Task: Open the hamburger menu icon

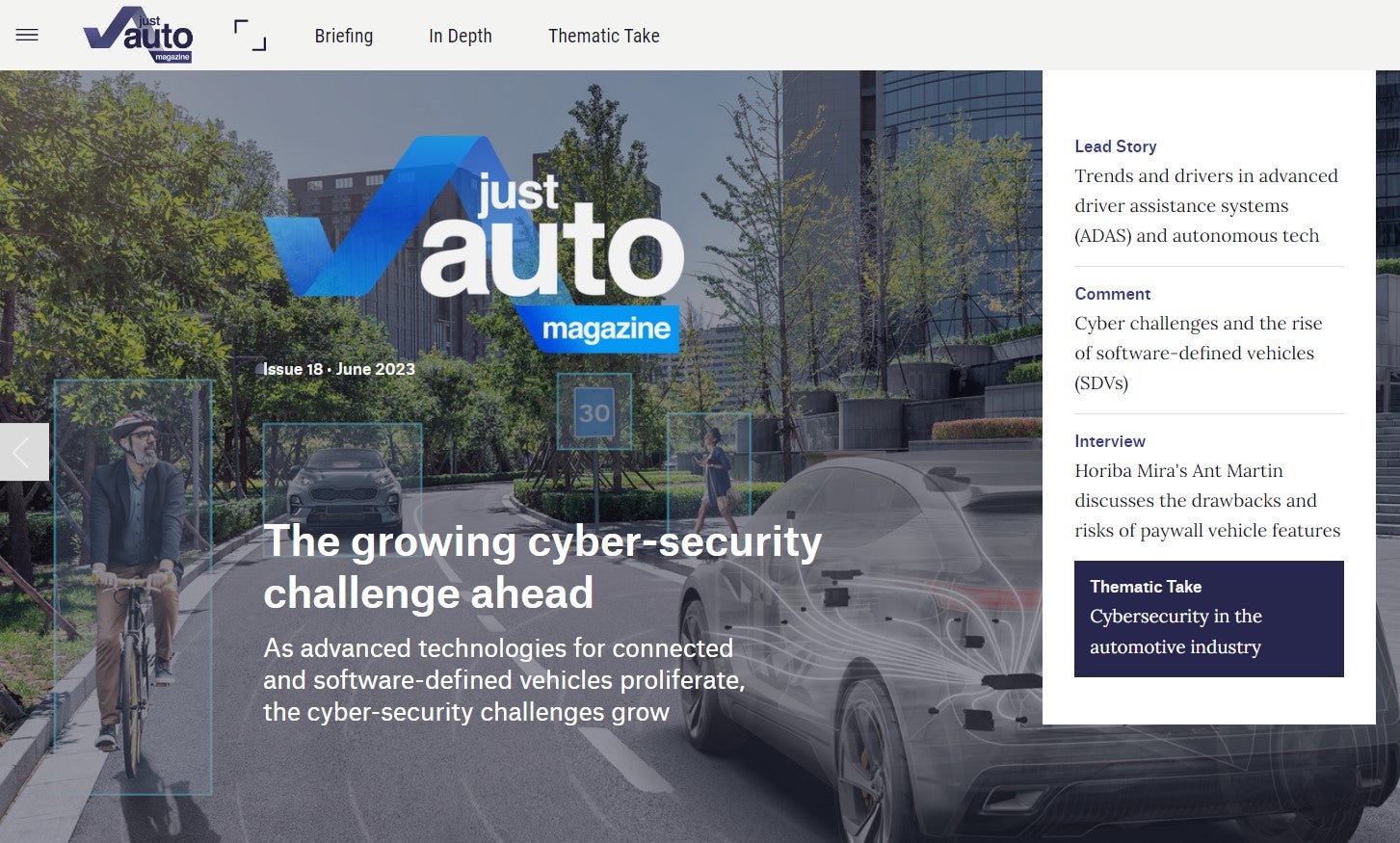Action: (27, 36)
